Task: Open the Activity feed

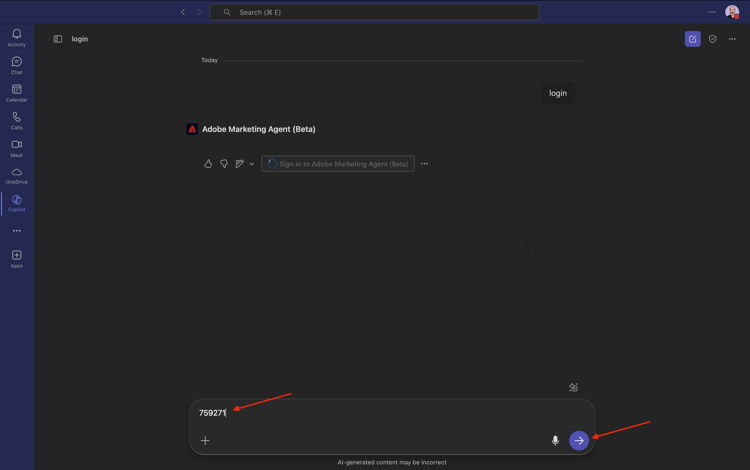Action: (17, 37)
